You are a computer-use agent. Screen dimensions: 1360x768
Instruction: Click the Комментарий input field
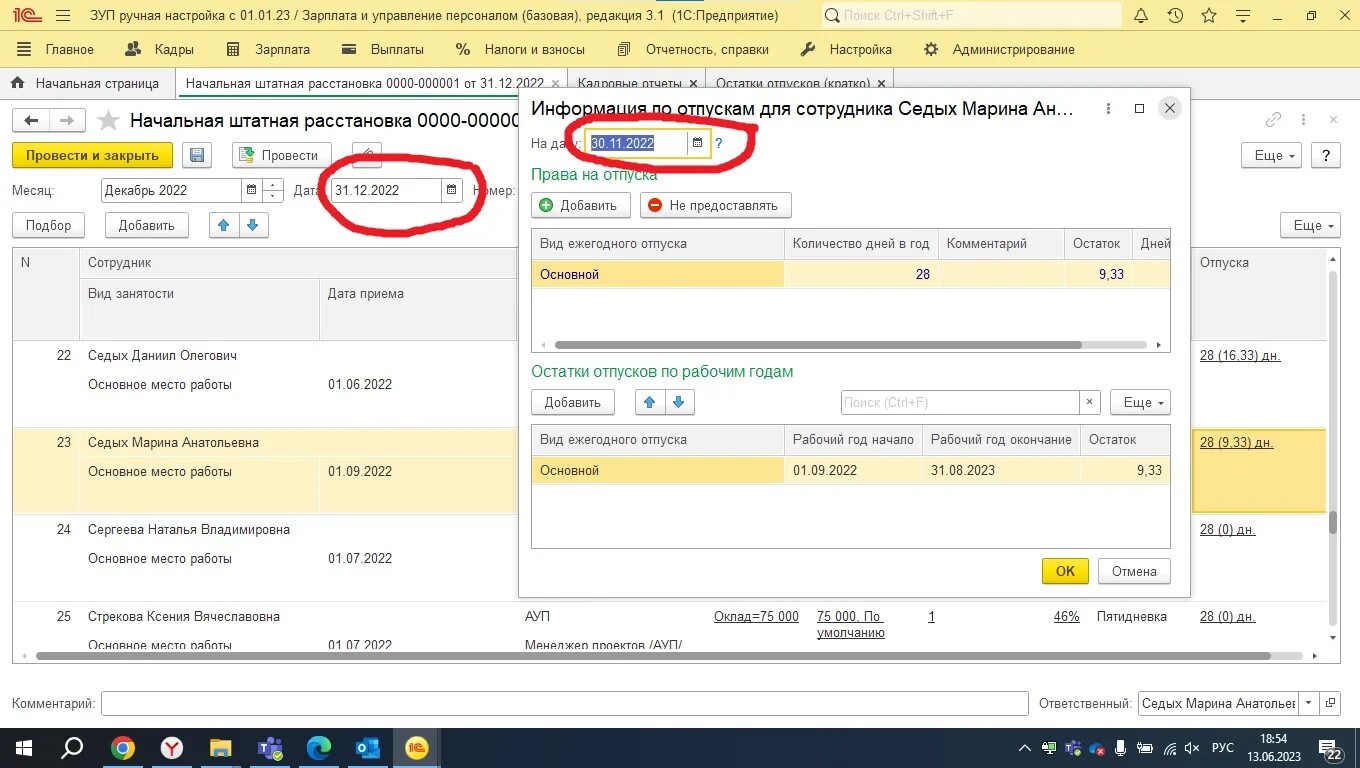coord(564,704)
